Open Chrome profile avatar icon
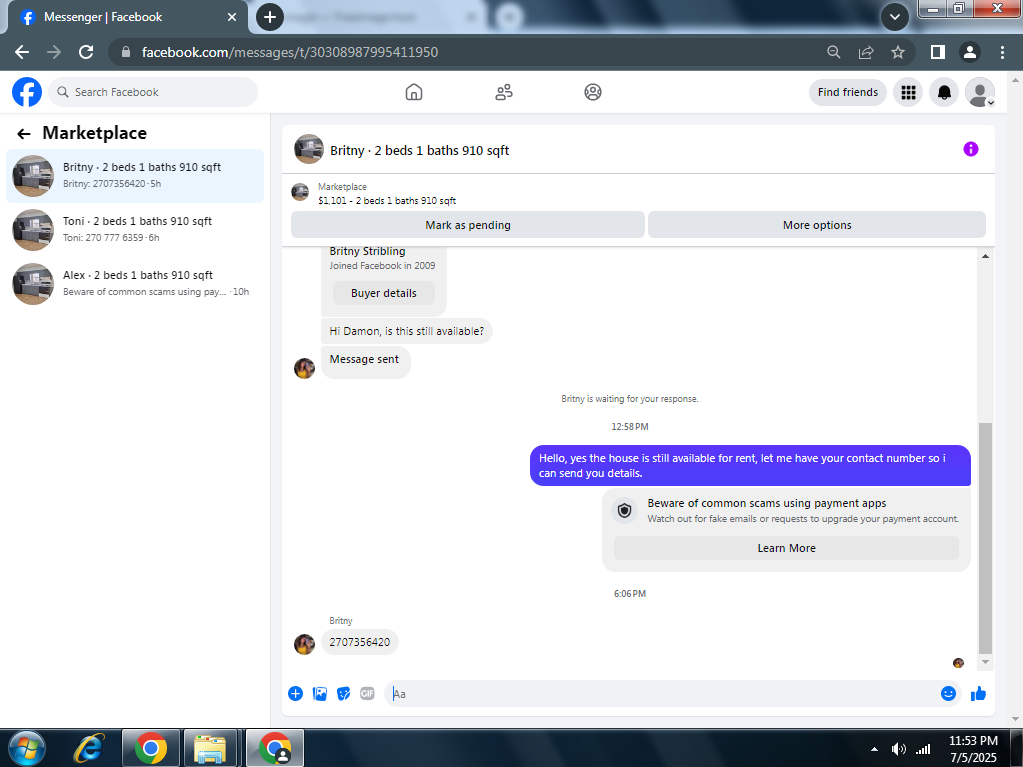1023x767 pixels. tap(970, 52)
